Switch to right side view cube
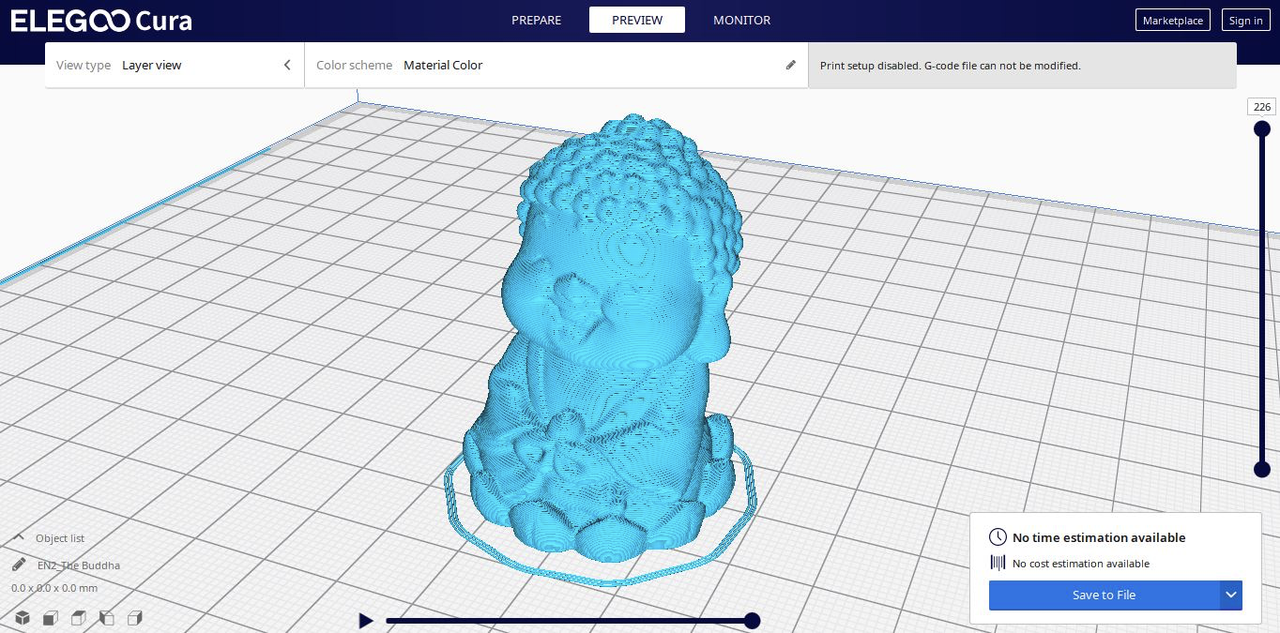1280x633 pixels. [135, 618]
